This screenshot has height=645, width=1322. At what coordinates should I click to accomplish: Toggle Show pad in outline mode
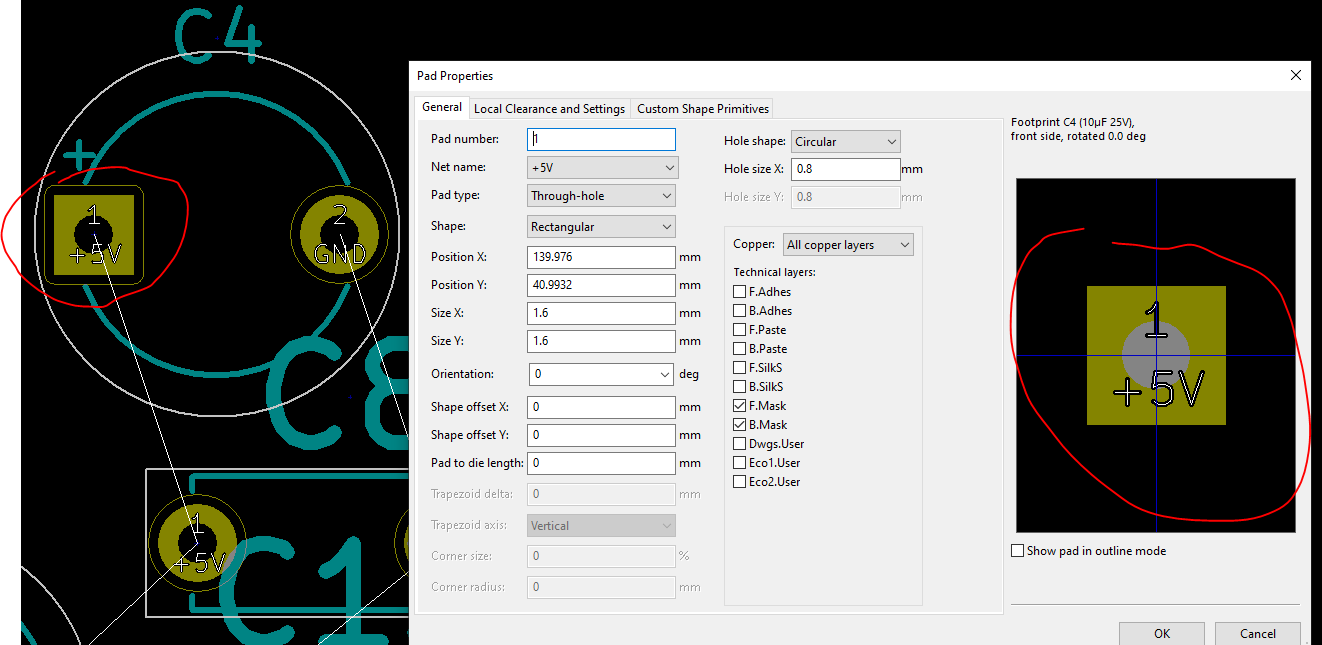pos(1018,551)
